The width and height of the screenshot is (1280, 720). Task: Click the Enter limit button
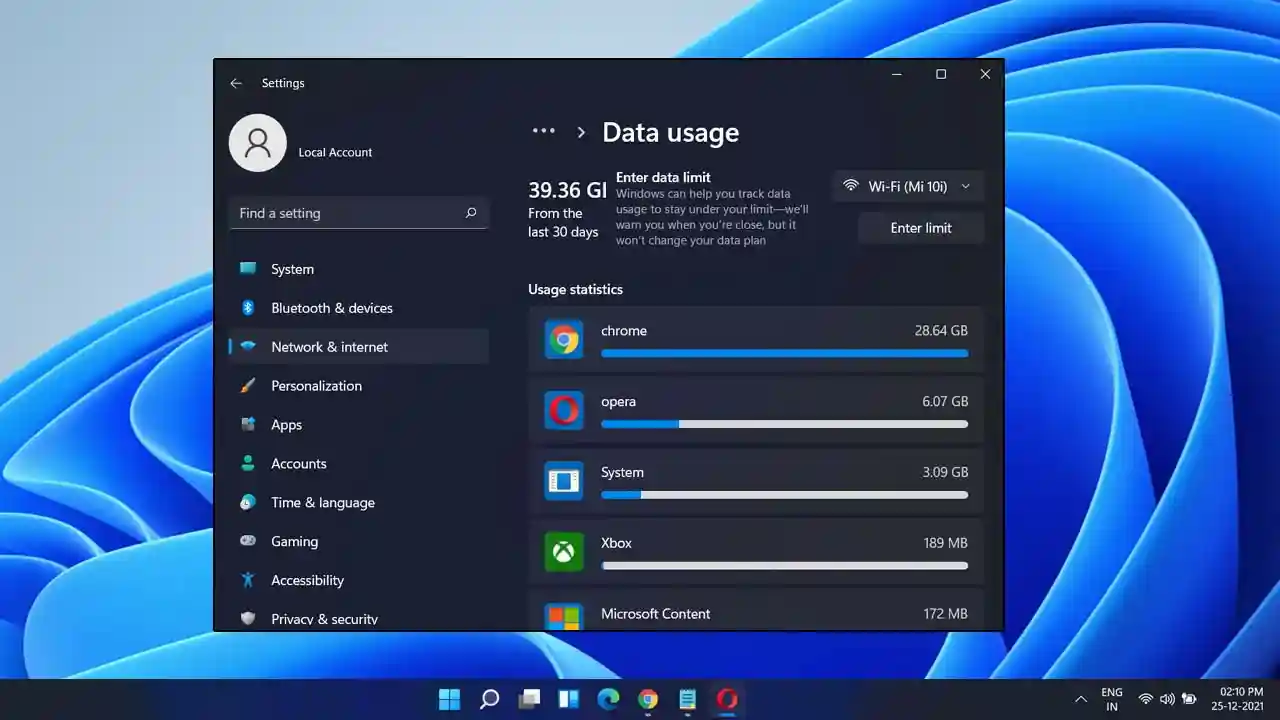click(x=921, y=228)
